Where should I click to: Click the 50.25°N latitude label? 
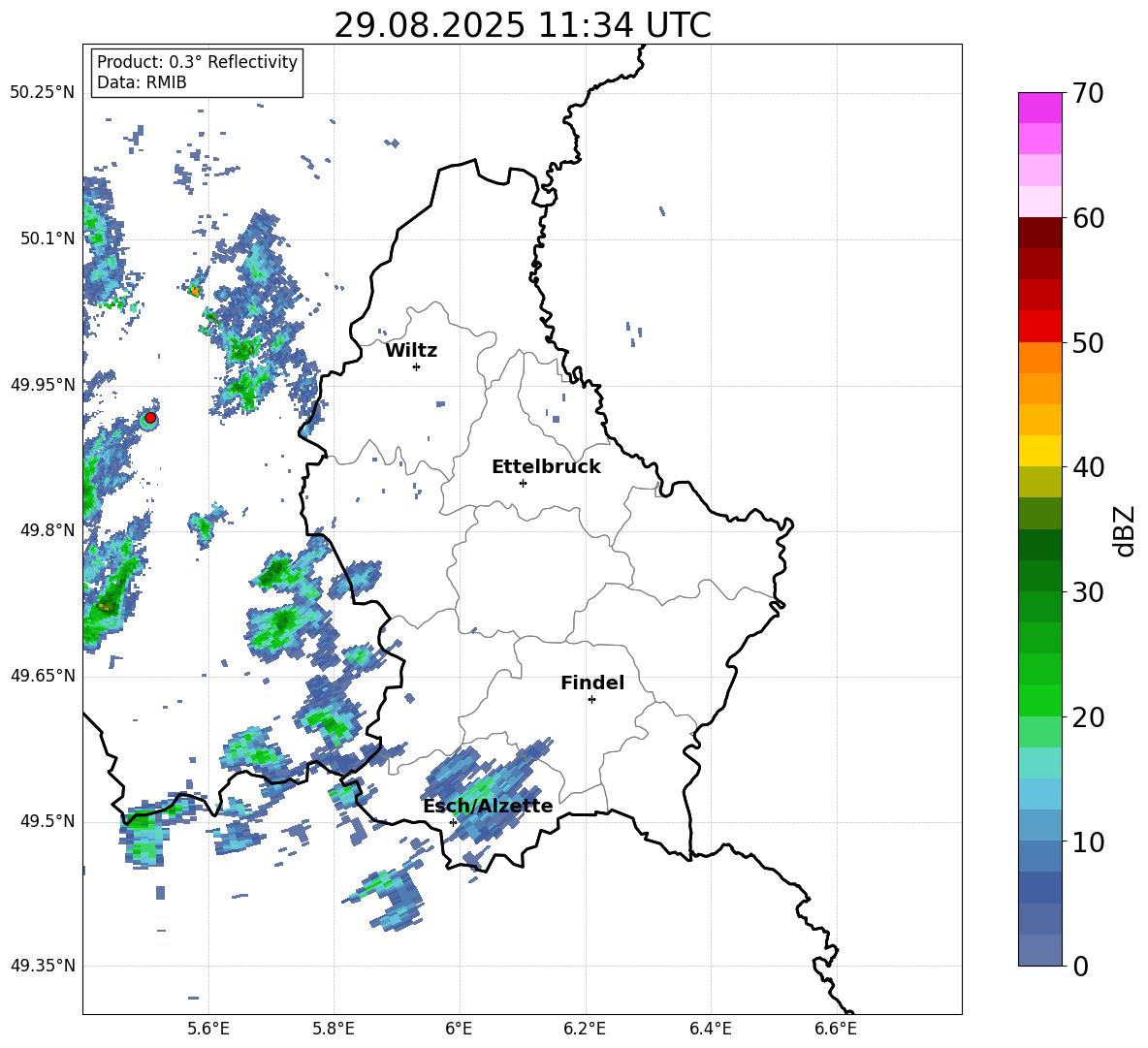43,93
